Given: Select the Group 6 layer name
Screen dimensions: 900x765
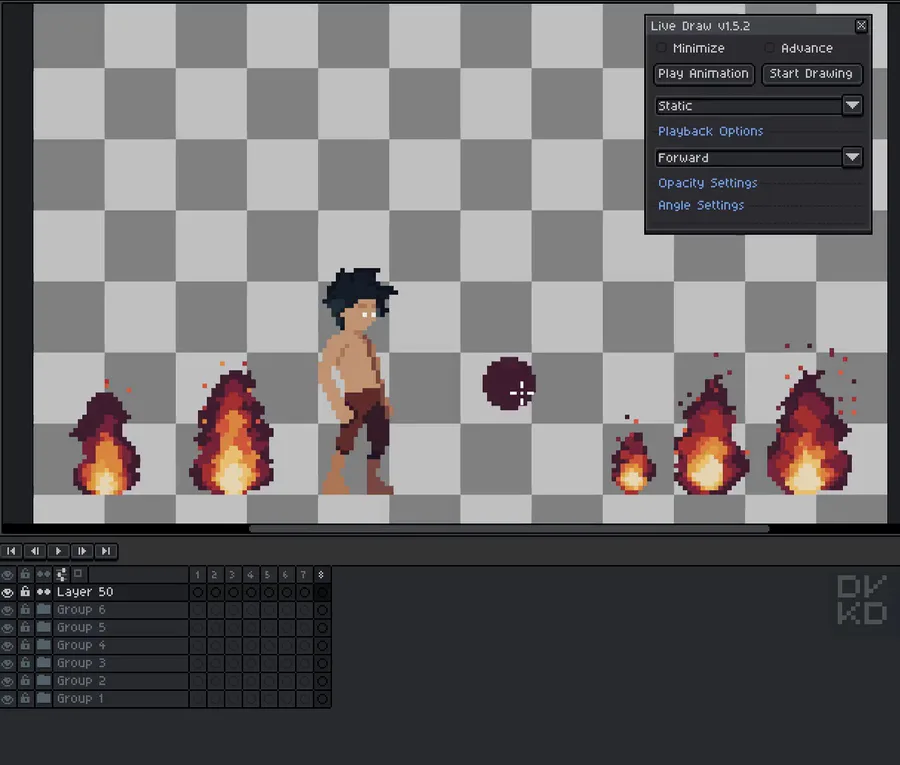Looking at the screenshot, I should [x=81, y=609].
